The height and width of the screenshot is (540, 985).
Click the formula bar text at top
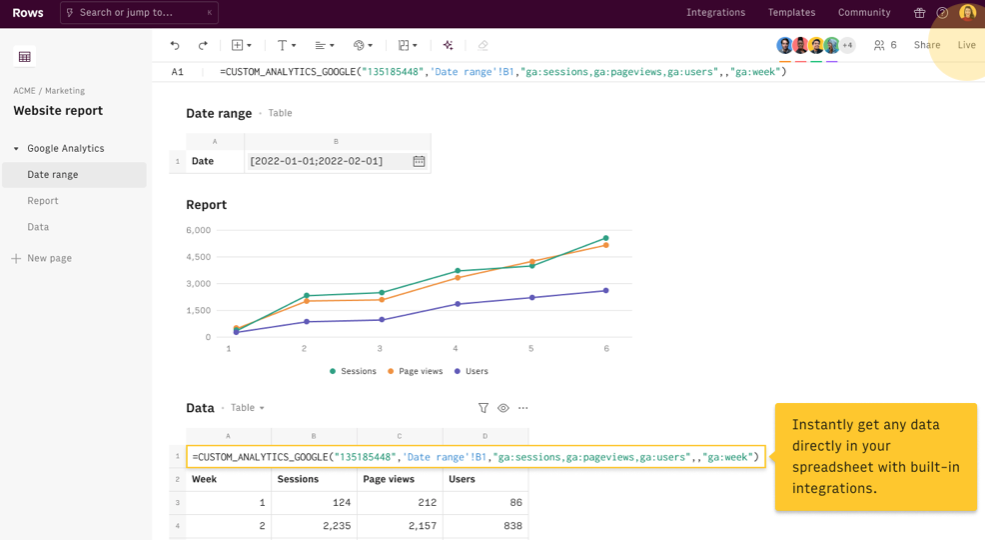(503, 72)
